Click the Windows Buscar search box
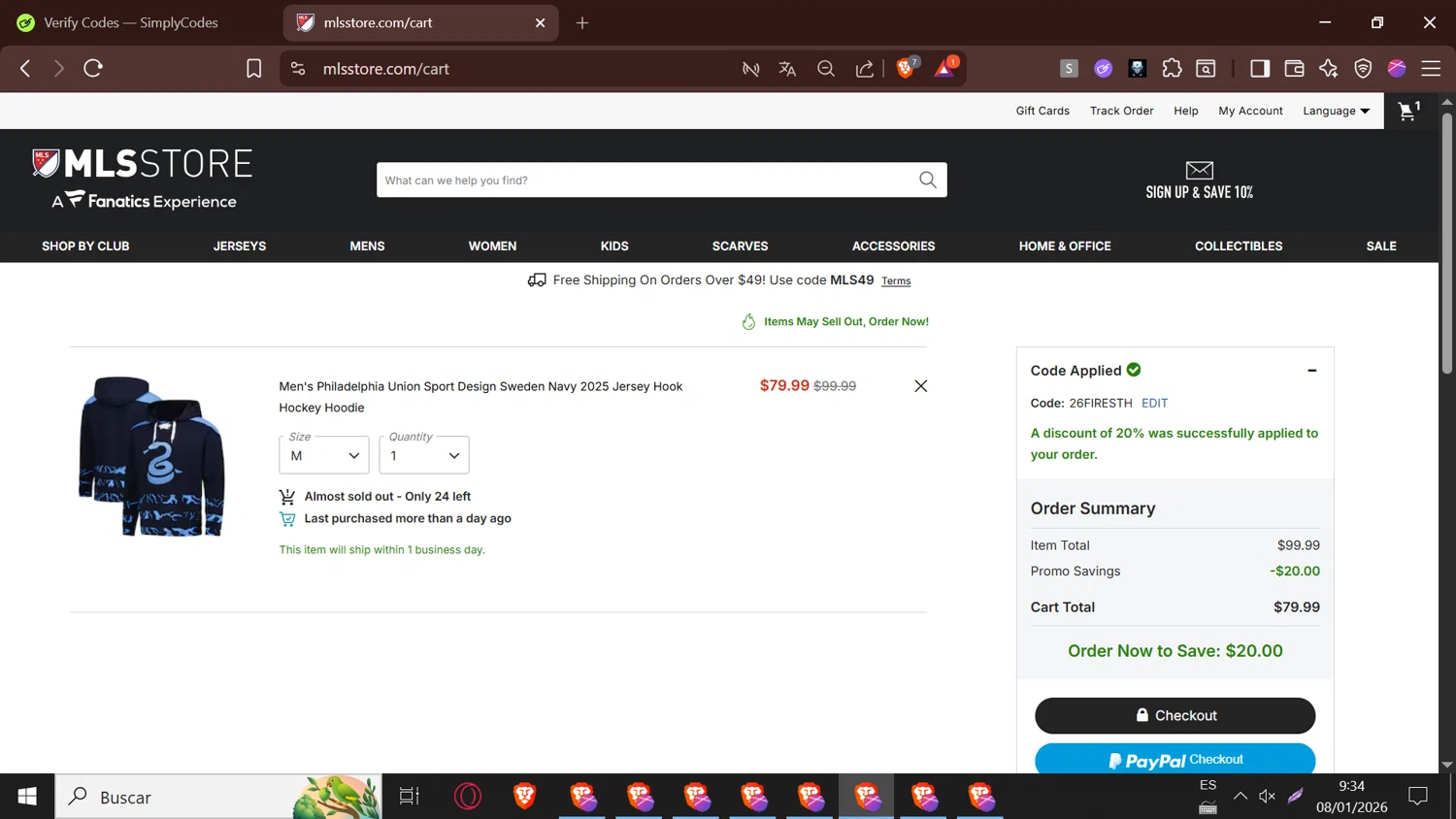This screenshot has height=819, width=1456. click(x=218, y=797)
